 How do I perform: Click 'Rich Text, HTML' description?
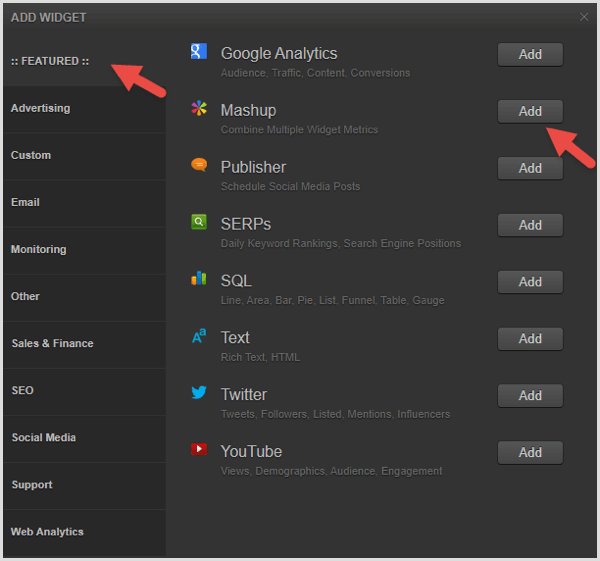tap(260, 357)
